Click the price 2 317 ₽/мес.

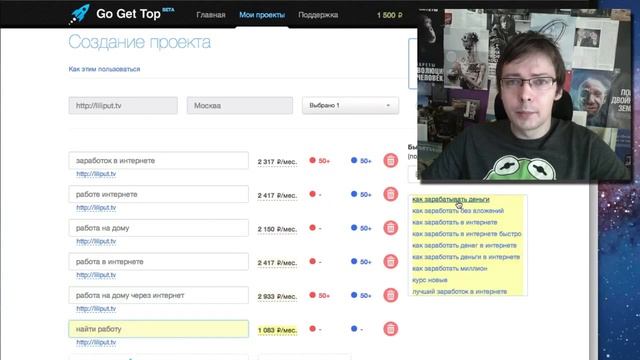pyautogui.click(x=277, y=162)
